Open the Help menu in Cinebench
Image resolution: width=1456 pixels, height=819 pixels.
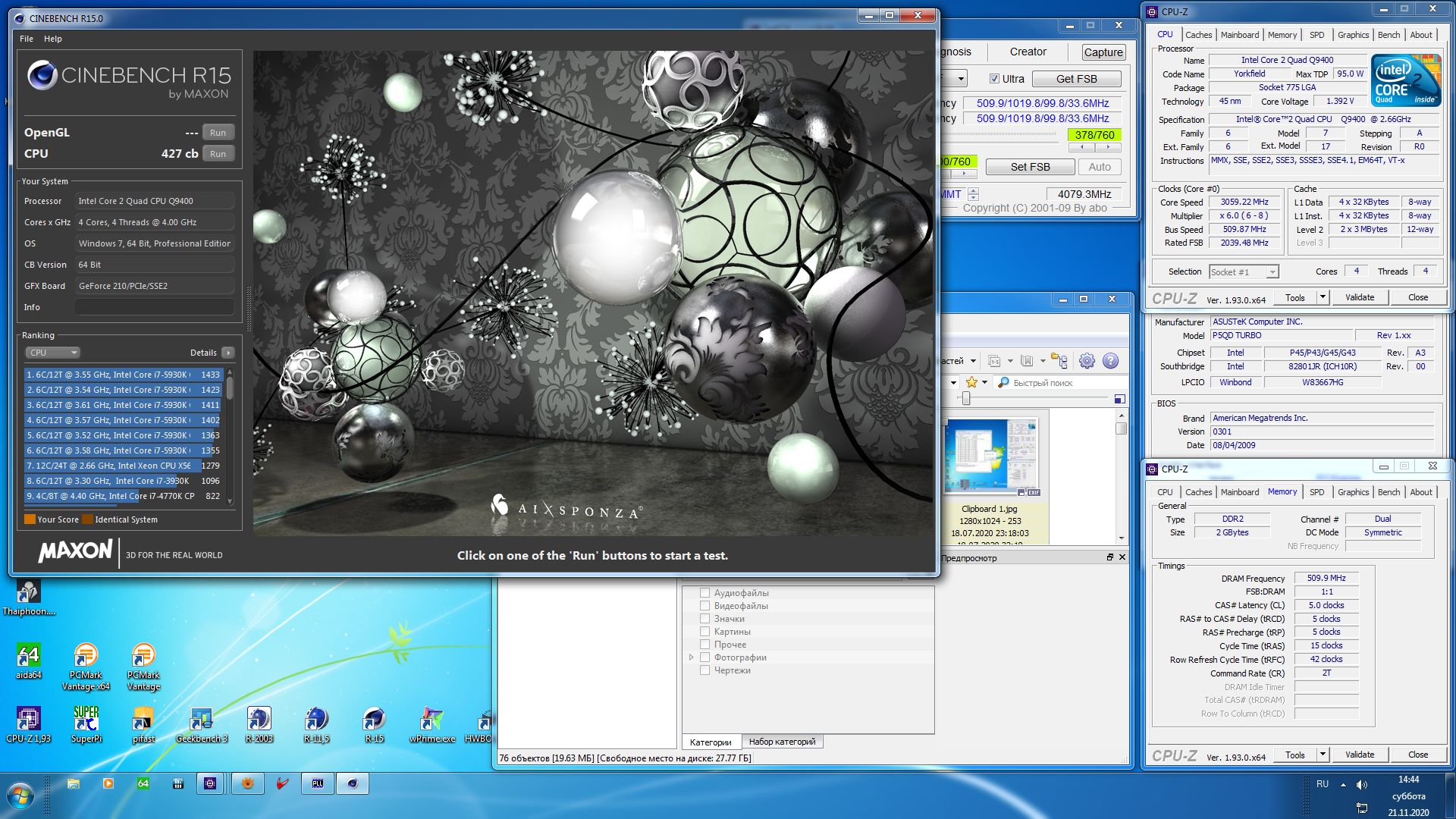[x=52, y=39]
